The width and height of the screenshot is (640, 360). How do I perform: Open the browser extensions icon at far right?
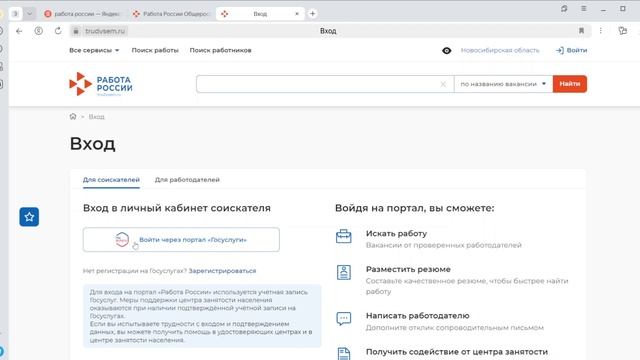(x=622, y=31)
